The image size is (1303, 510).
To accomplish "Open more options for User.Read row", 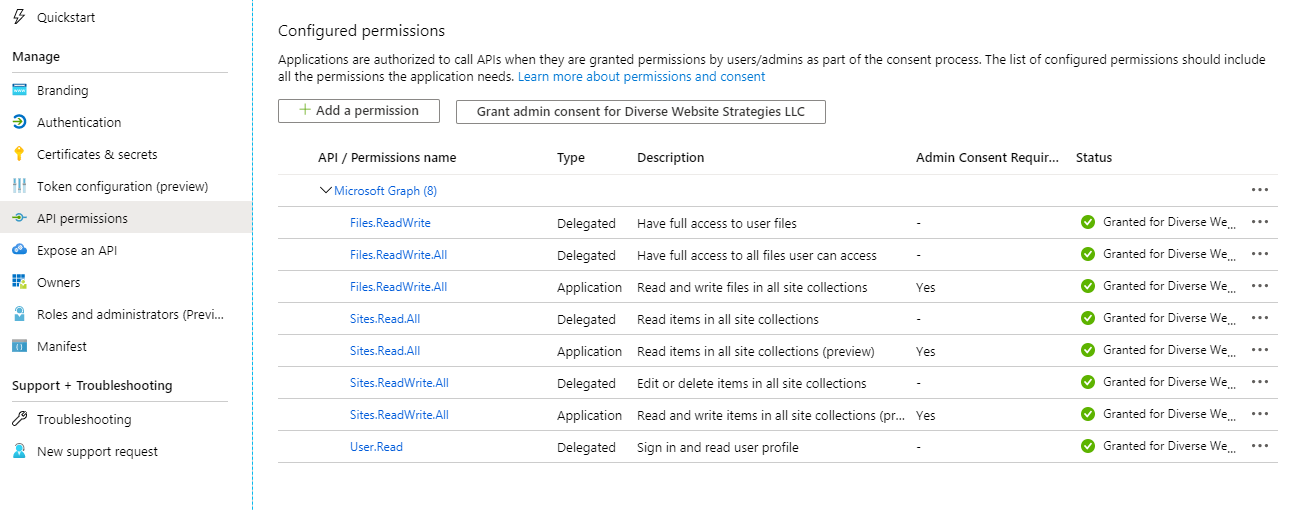I will tap(1259, 446).
